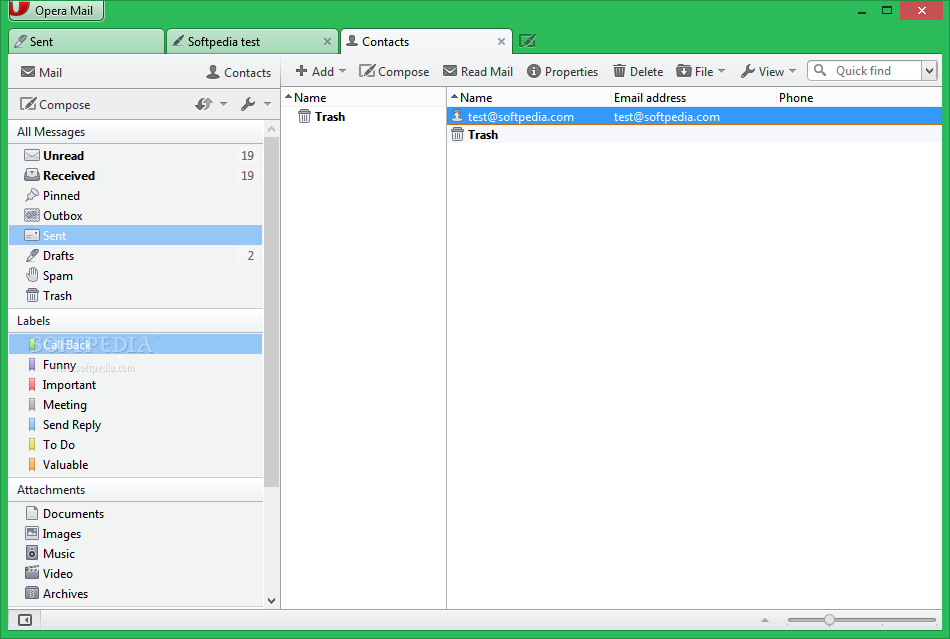The image size is (950, 639).
Task: Open Music attachments
Action: click(136, 554)
